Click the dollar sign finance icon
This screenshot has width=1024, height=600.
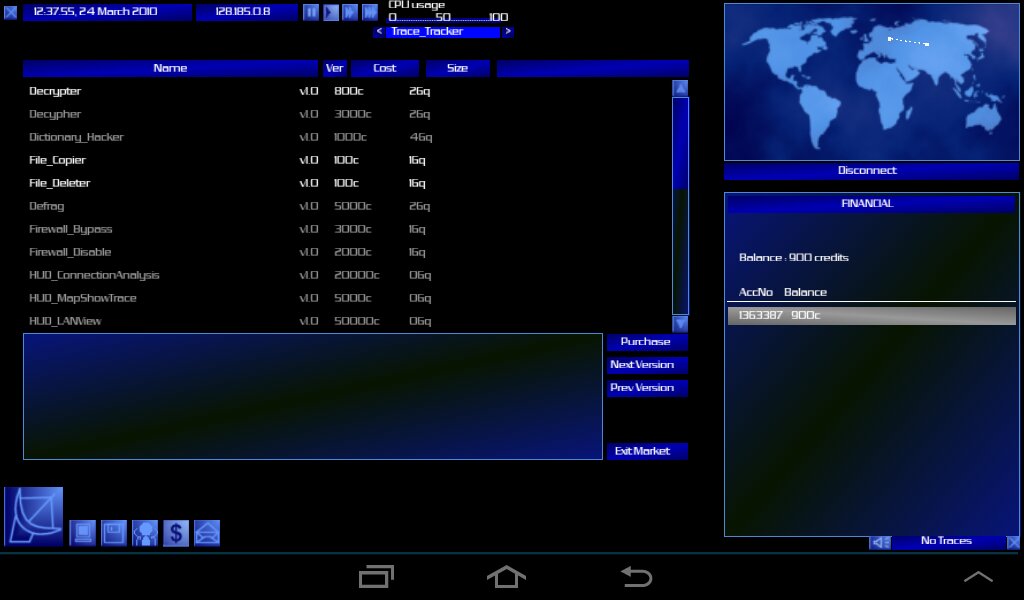(x=176, y=533)
